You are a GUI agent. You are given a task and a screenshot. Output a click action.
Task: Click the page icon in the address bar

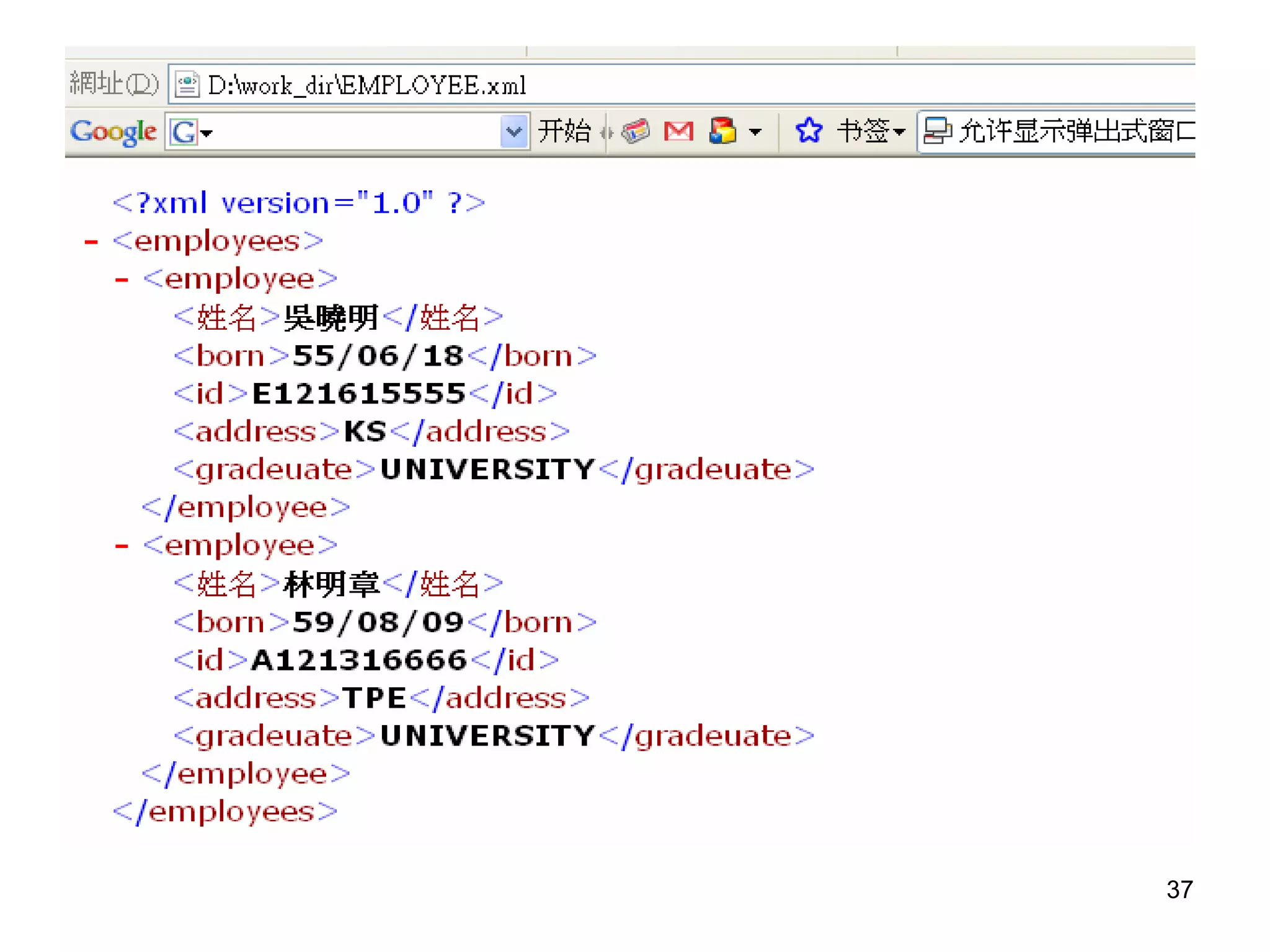coord(187,85)
